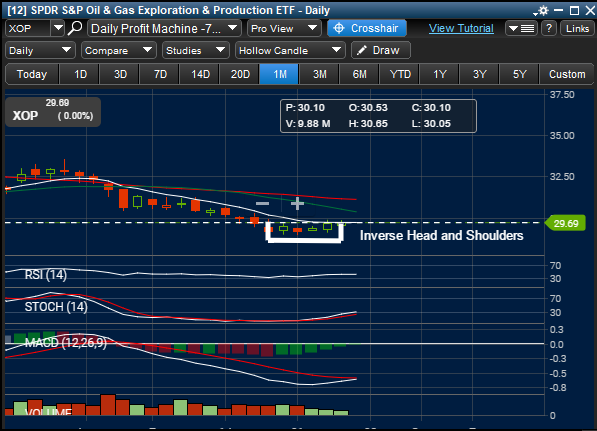Click the C:30.10 close price value
Viewport: 597px width, 431px height.
click(x=431, y=108)
